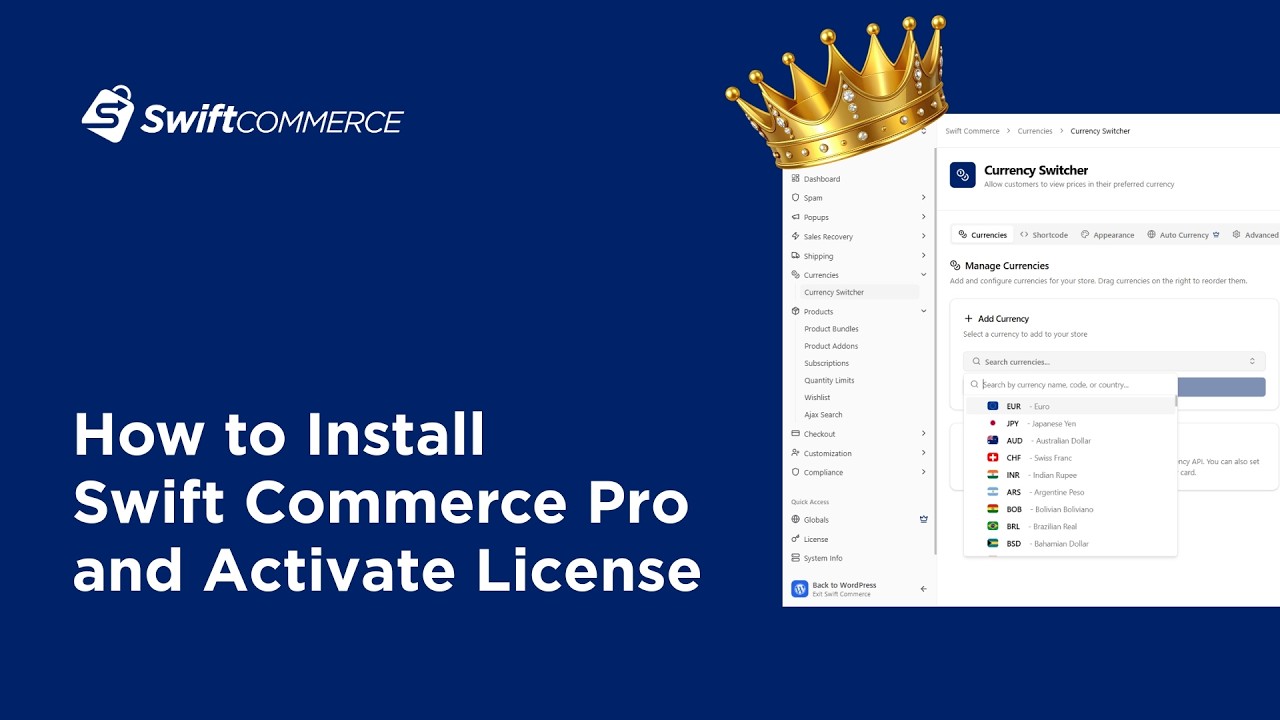Screen dimensions: 1280x720
Task: Collapse the Products menu chevron
Action: pos(924,311)
